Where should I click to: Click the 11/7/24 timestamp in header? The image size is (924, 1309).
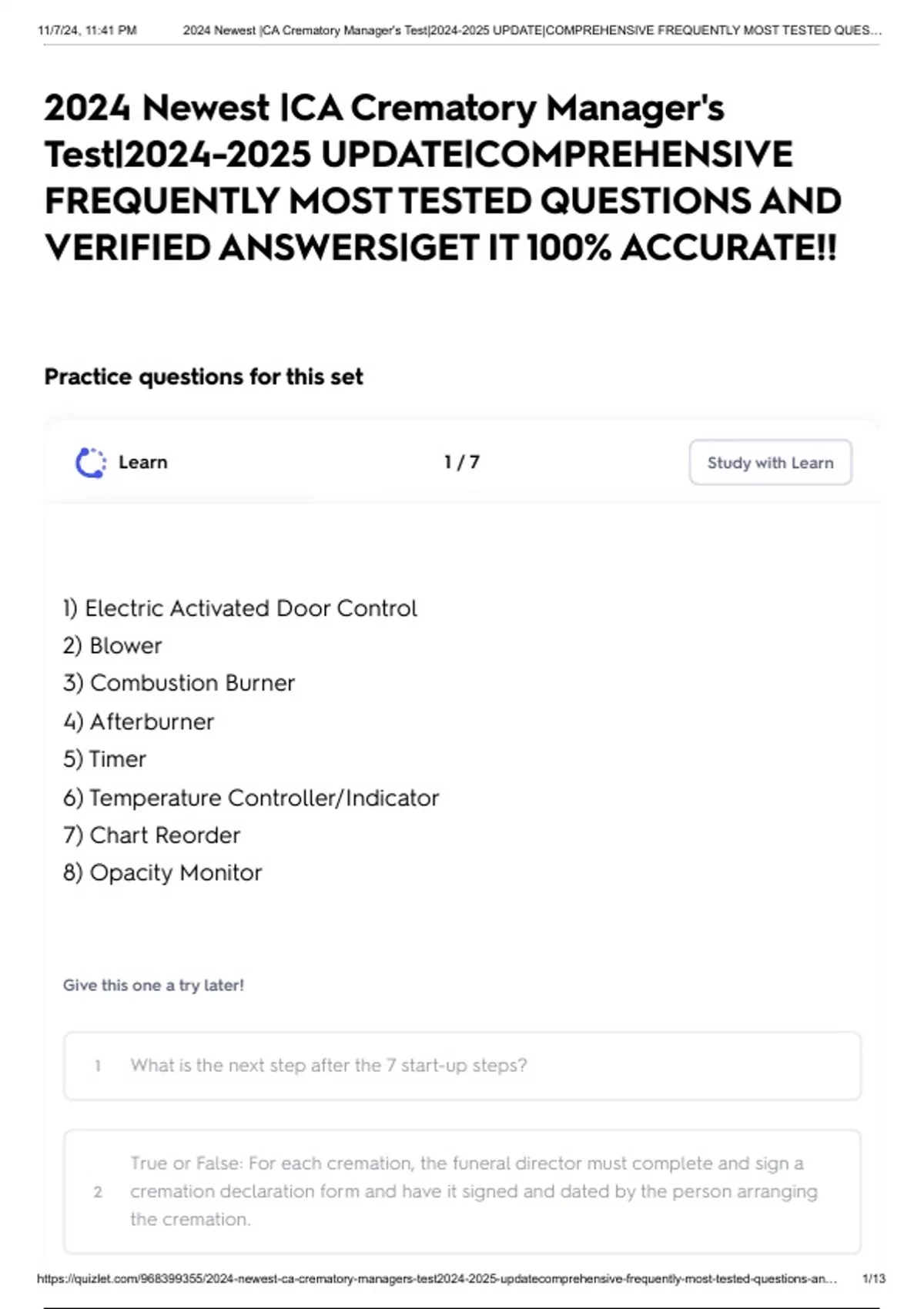point(87,31)
